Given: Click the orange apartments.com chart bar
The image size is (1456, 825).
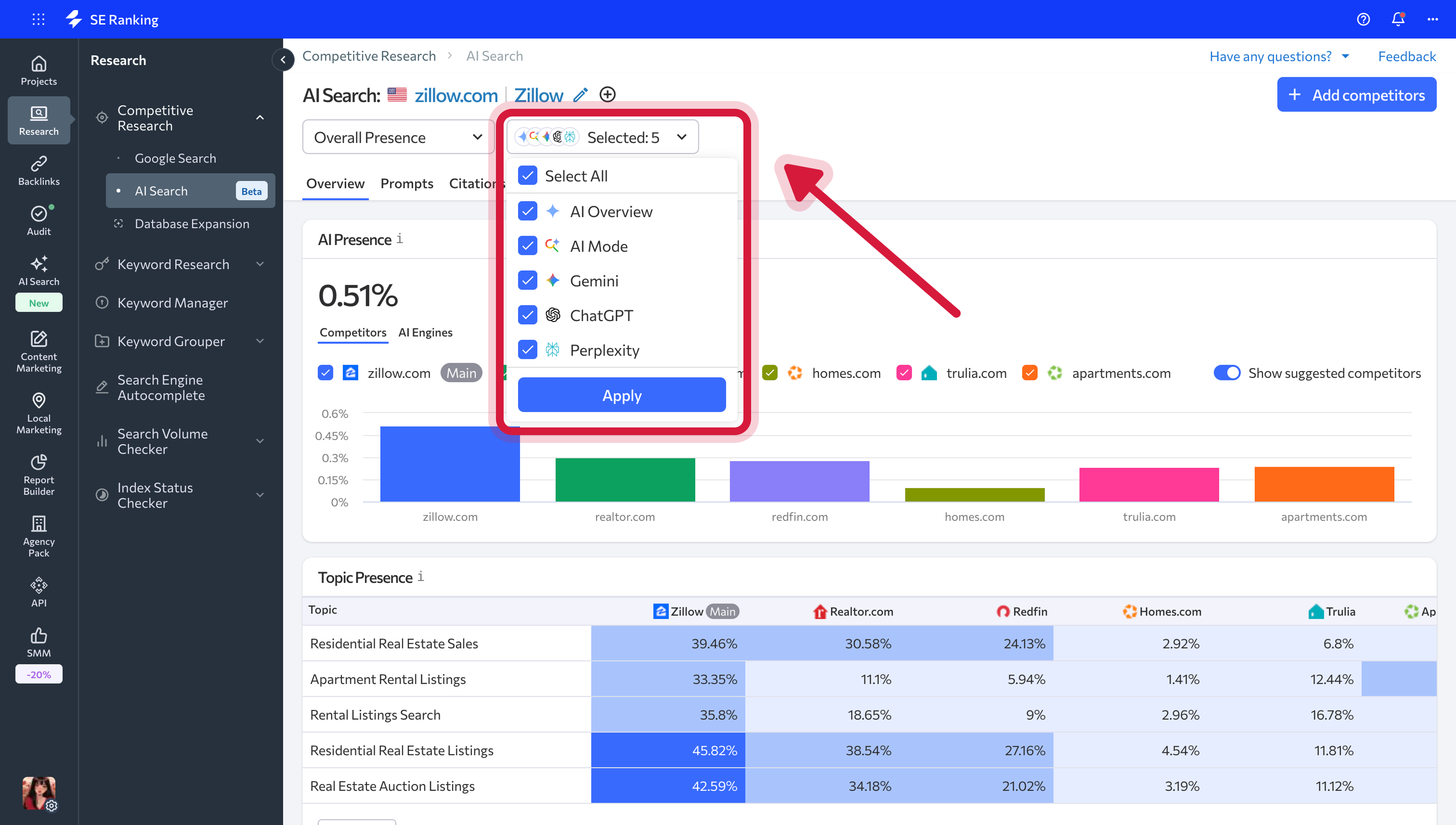Looking at the screenshot, I should [1324, 485].
